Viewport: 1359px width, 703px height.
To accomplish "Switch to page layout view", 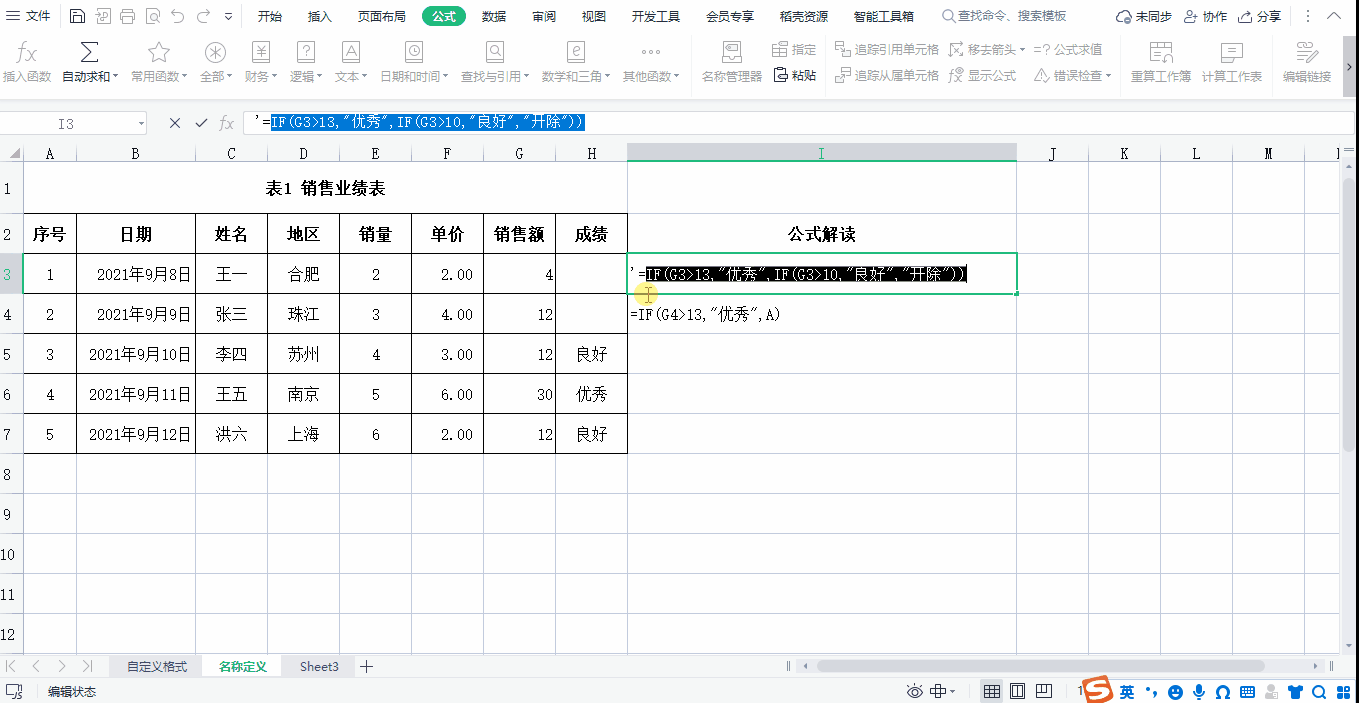I will coord(1017,691).
